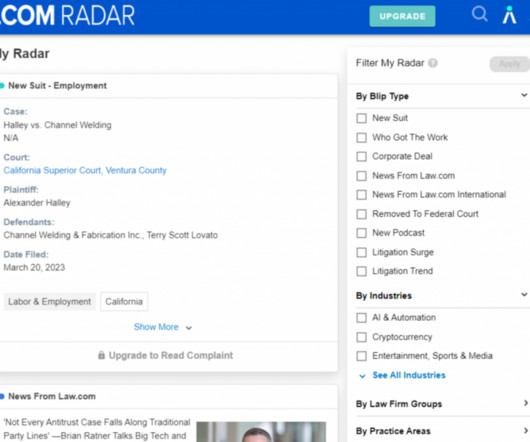
Task: Open the Radar profile logo icon
Action: [x=509, y=15]
